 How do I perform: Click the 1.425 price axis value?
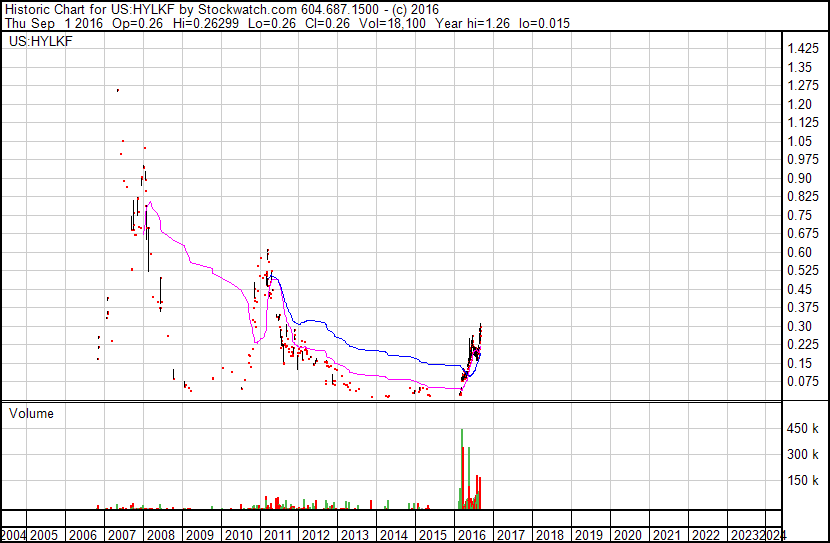pos(803,48)
